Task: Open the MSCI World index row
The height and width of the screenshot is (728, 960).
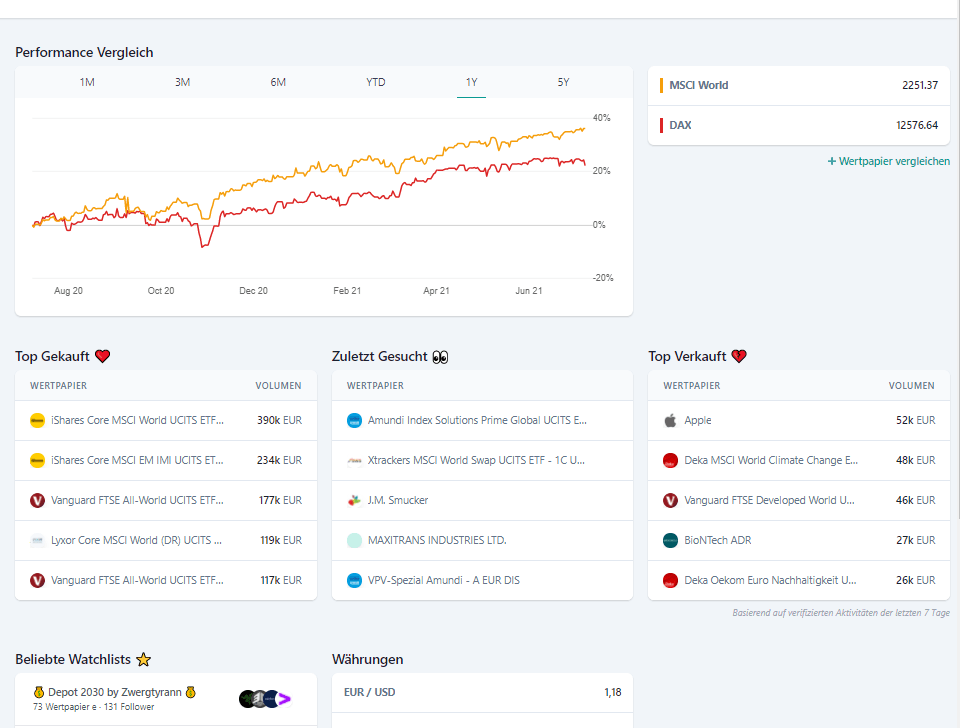Action: coord(799,86)
